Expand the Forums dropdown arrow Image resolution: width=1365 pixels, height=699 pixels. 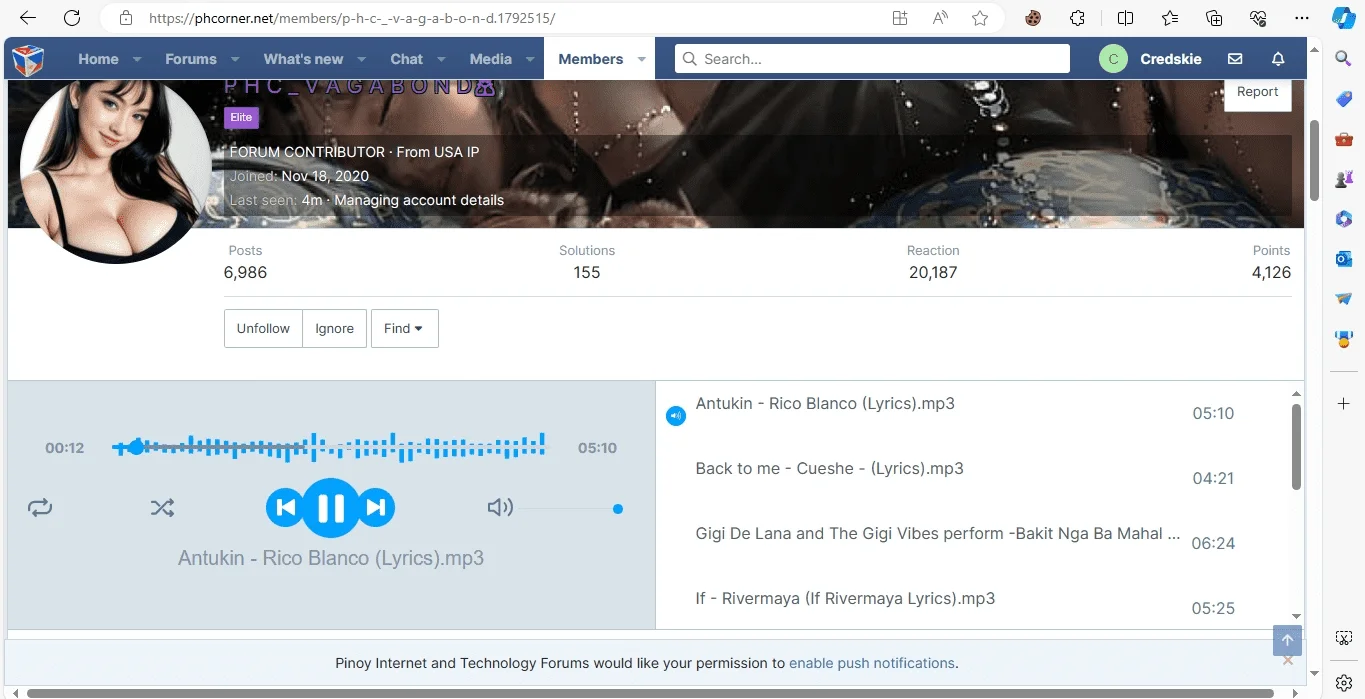coord(235,59)
